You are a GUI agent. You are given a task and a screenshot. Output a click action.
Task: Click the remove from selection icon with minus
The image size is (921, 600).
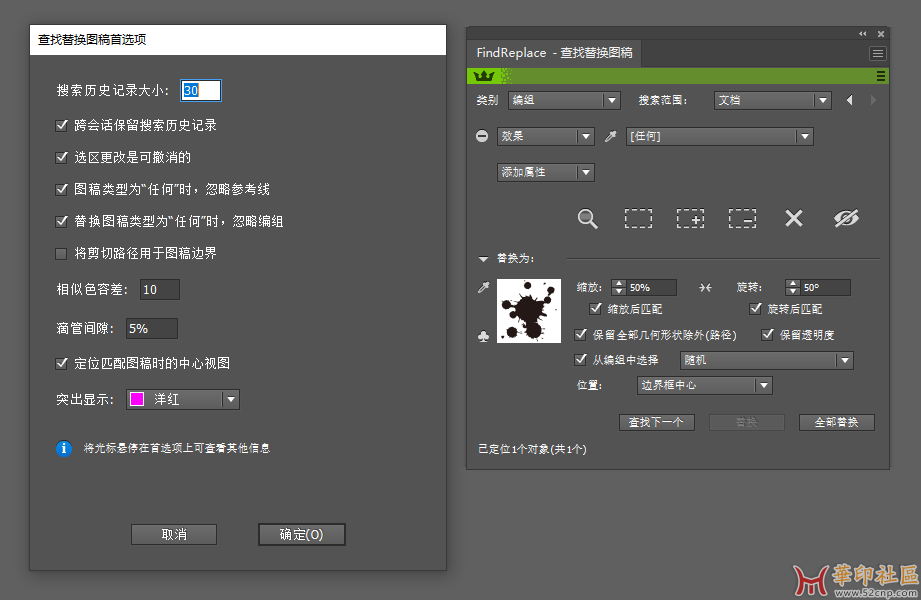pos(742,219)
